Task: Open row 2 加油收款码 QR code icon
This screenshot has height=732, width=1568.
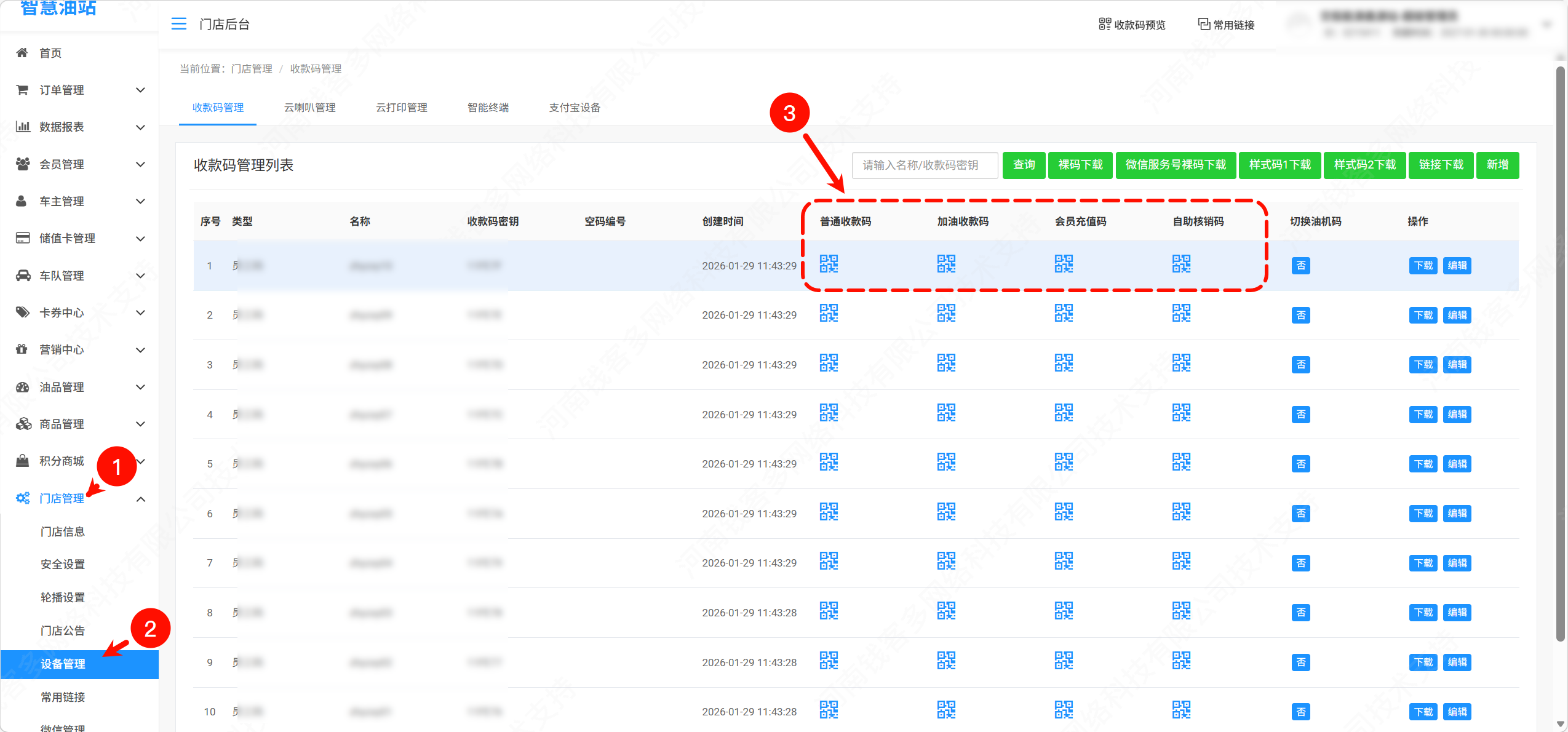Action: [x=946, y=313]
